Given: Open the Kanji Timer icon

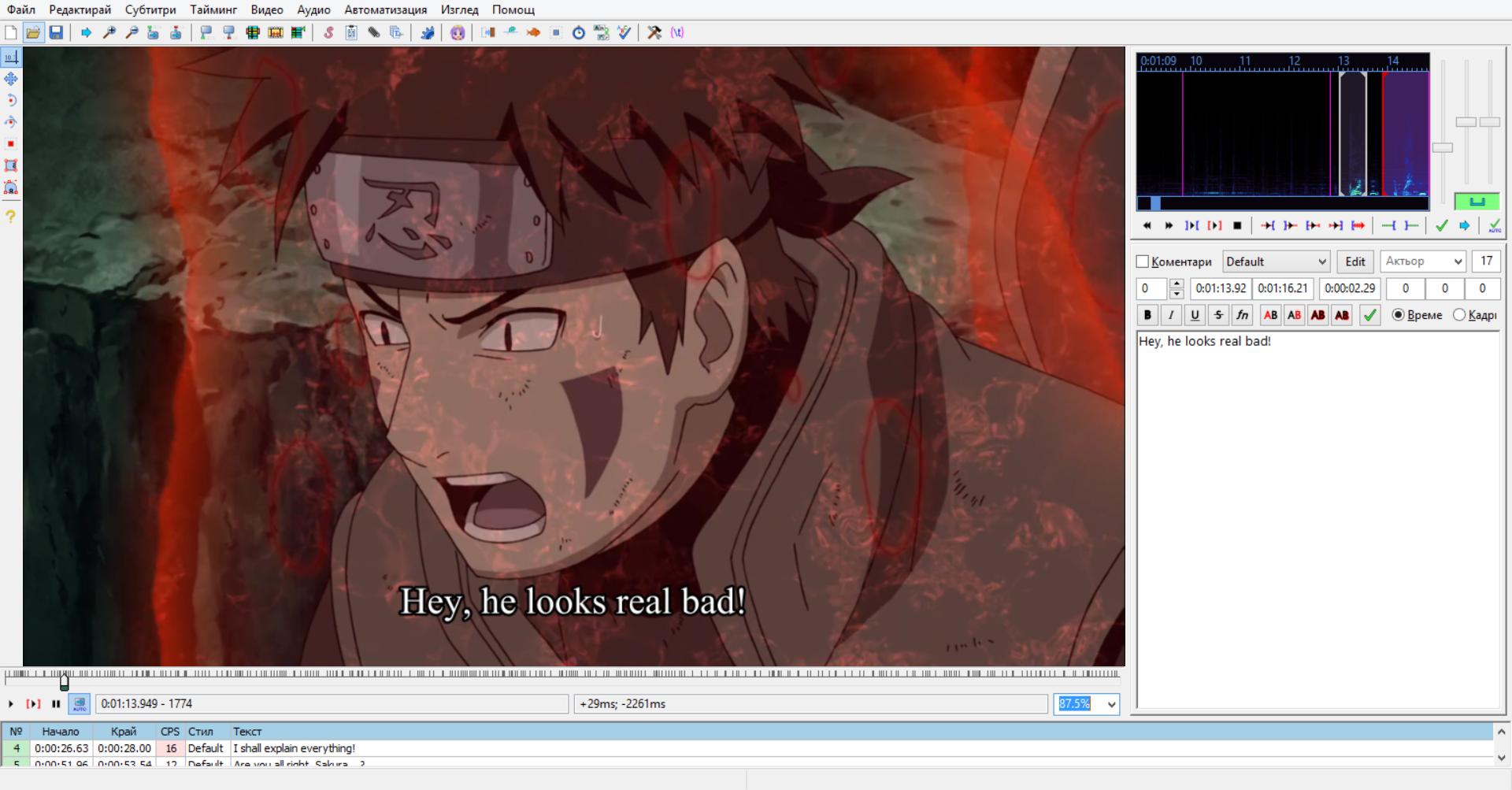Looking at the screenshot, I should tap(602, 32).
